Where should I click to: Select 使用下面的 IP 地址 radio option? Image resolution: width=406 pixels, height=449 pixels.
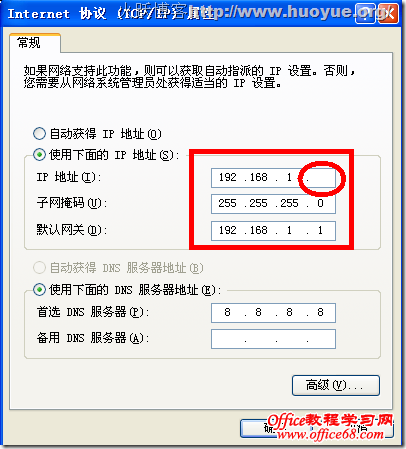[39, 155]
